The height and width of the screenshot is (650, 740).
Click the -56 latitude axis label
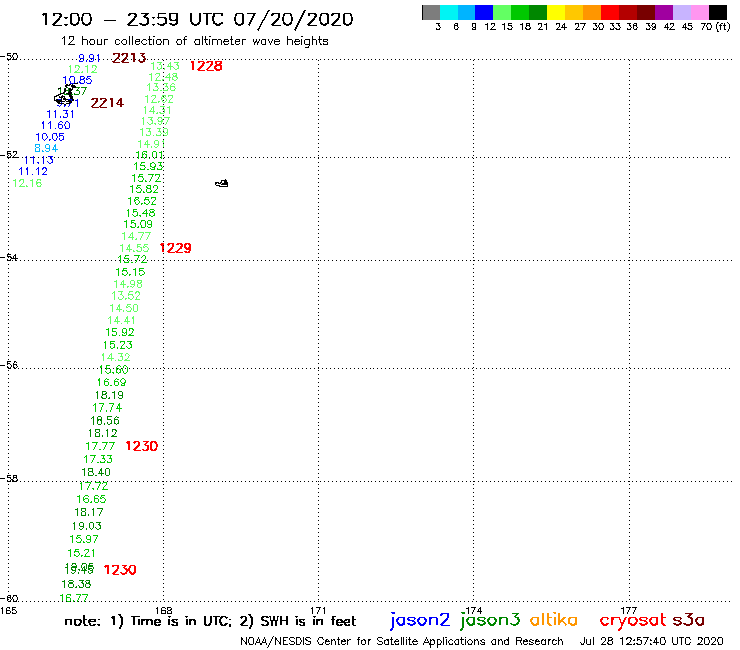pyautogui.click(x=9, y=365)
